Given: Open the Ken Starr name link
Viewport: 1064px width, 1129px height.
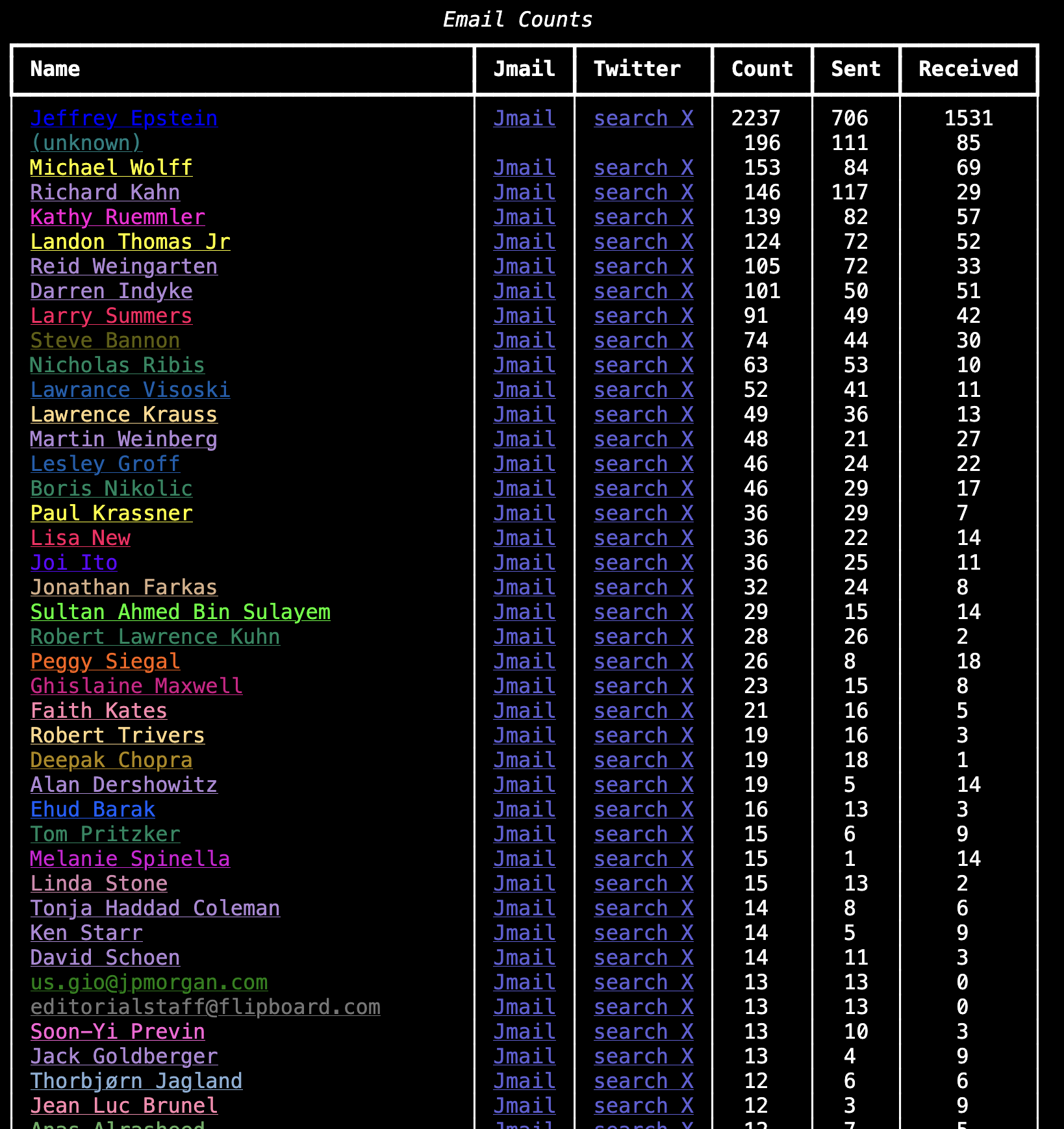Looking at the screenshot, I should (x=86, y=933).
